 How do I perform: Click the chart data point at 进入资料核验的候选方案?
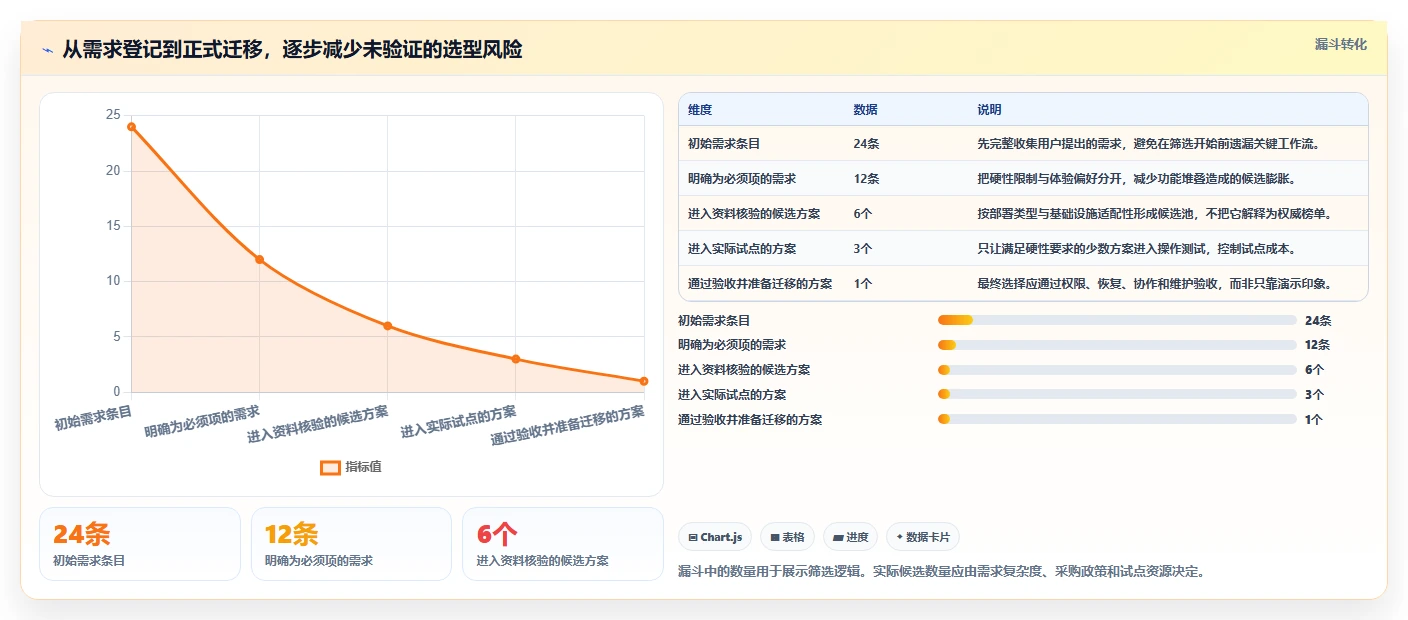387,326
